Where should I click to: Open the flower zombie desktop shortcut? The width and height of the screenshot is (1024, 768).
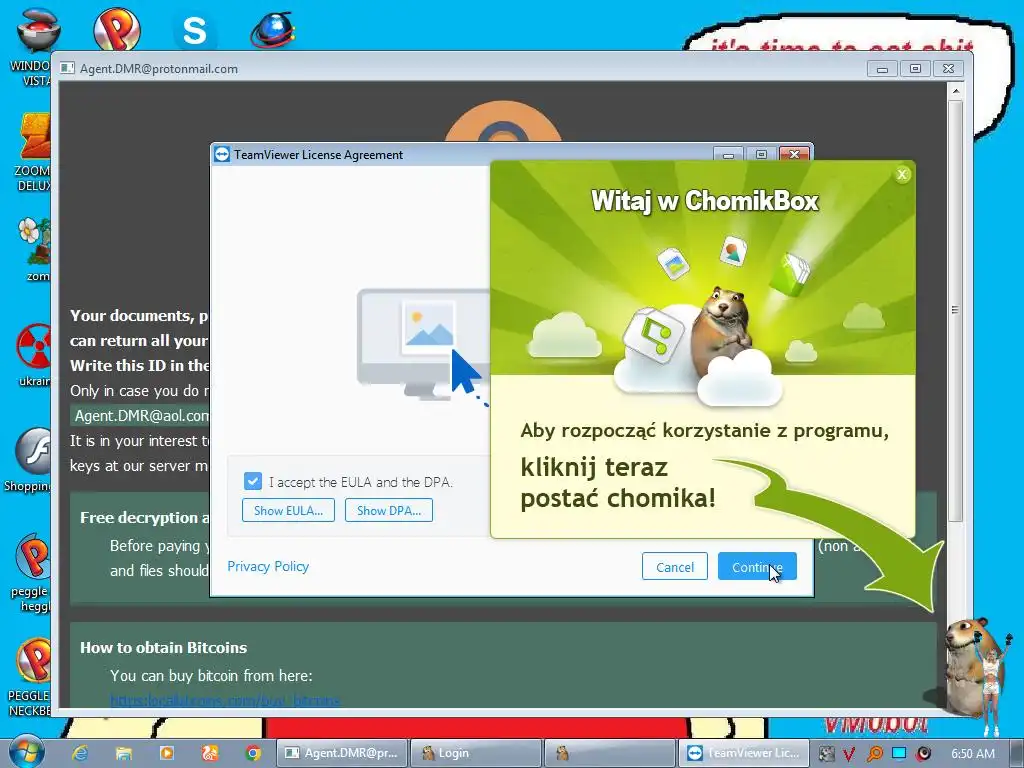[x=34, y=248]
